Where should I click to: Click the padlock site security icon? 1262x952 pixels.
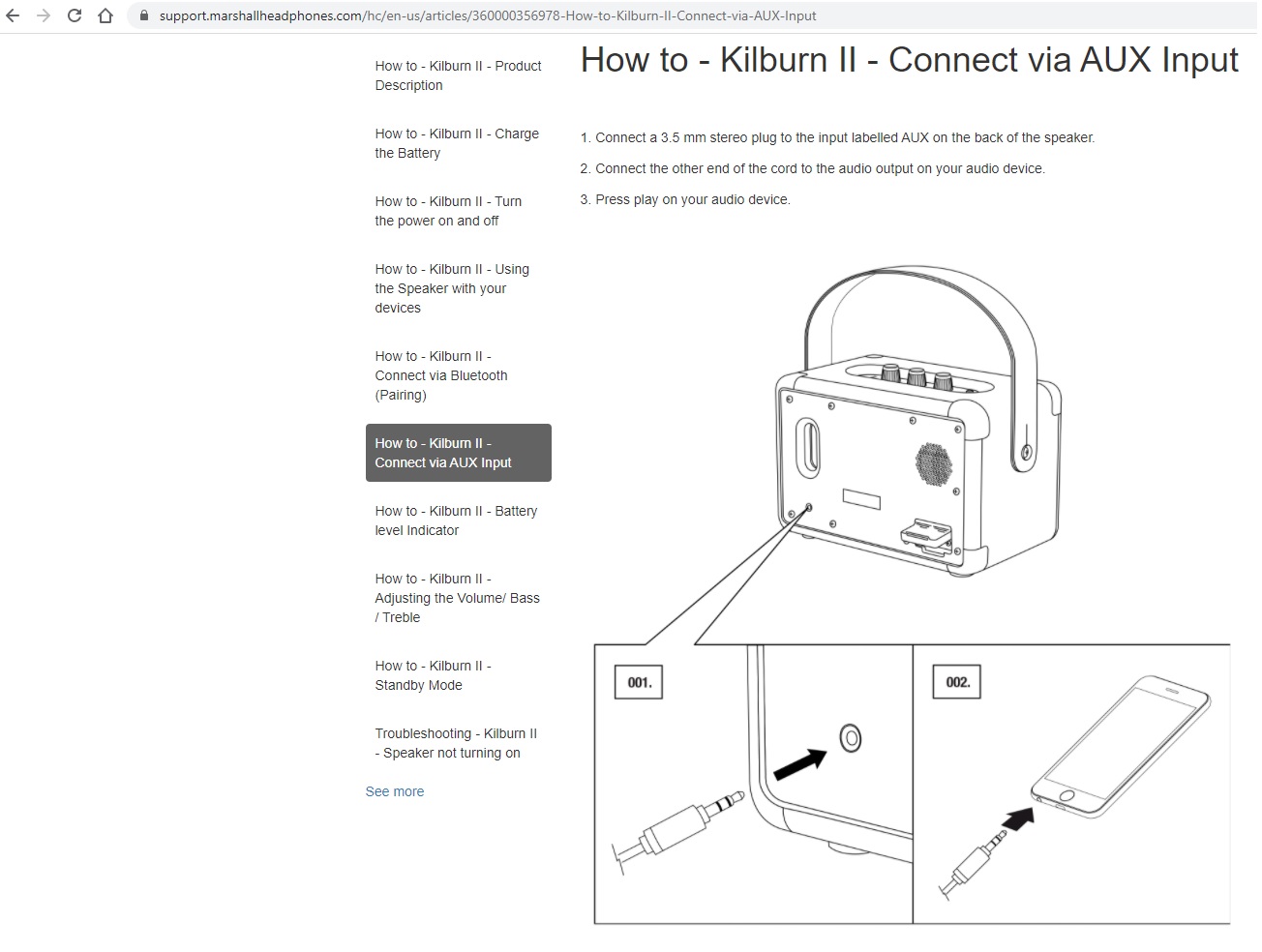[143, 15]
